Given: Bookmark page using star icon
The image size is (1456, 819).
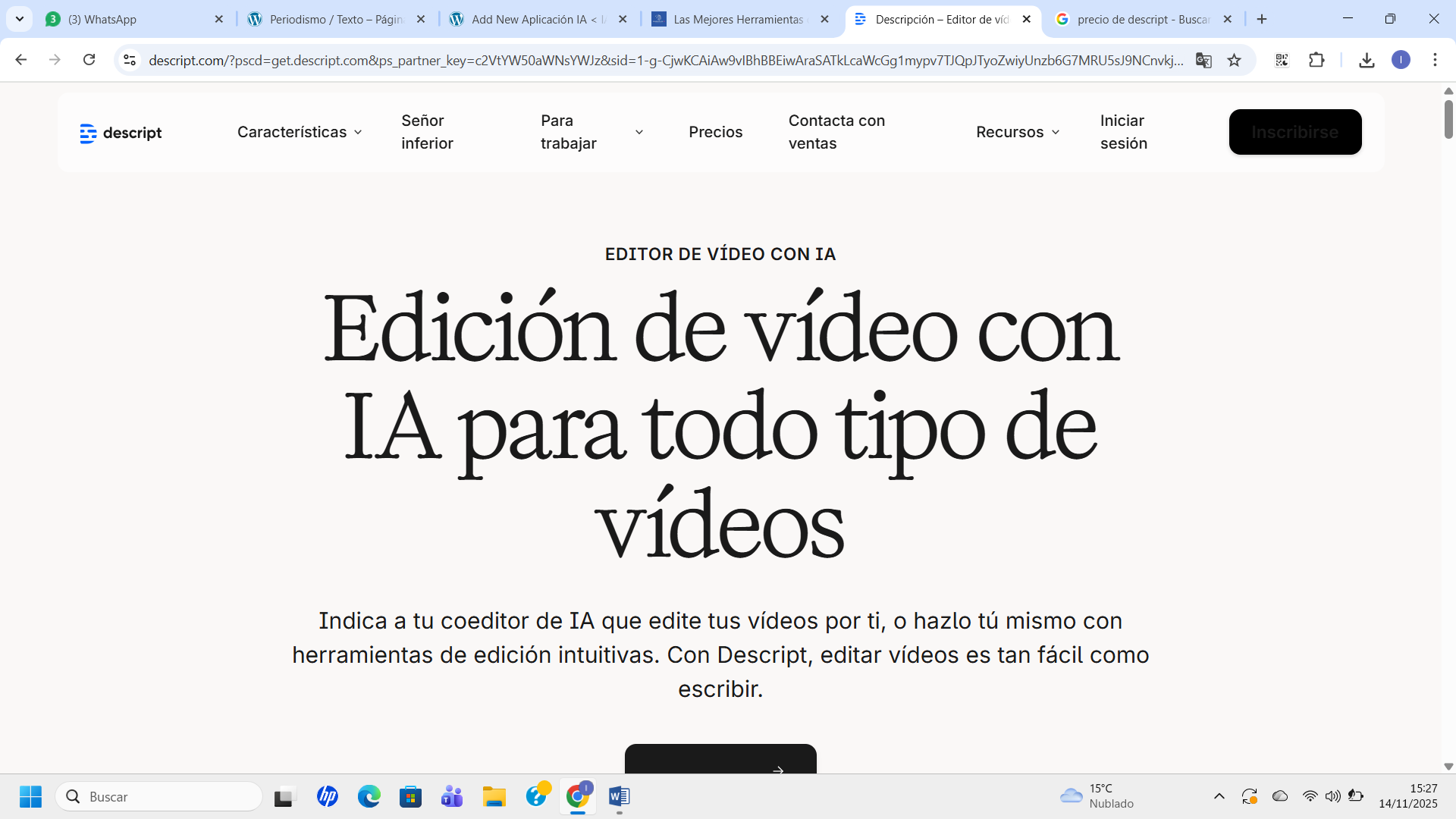Looking at the screenshot, I should 1234,60.
